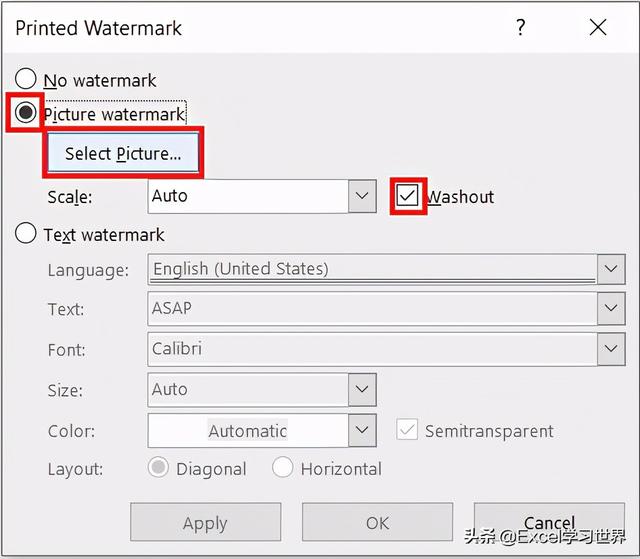This screenshot has height=559, width=640.
Task: Click inside the Scale Auto field
Action: [247, 196]
